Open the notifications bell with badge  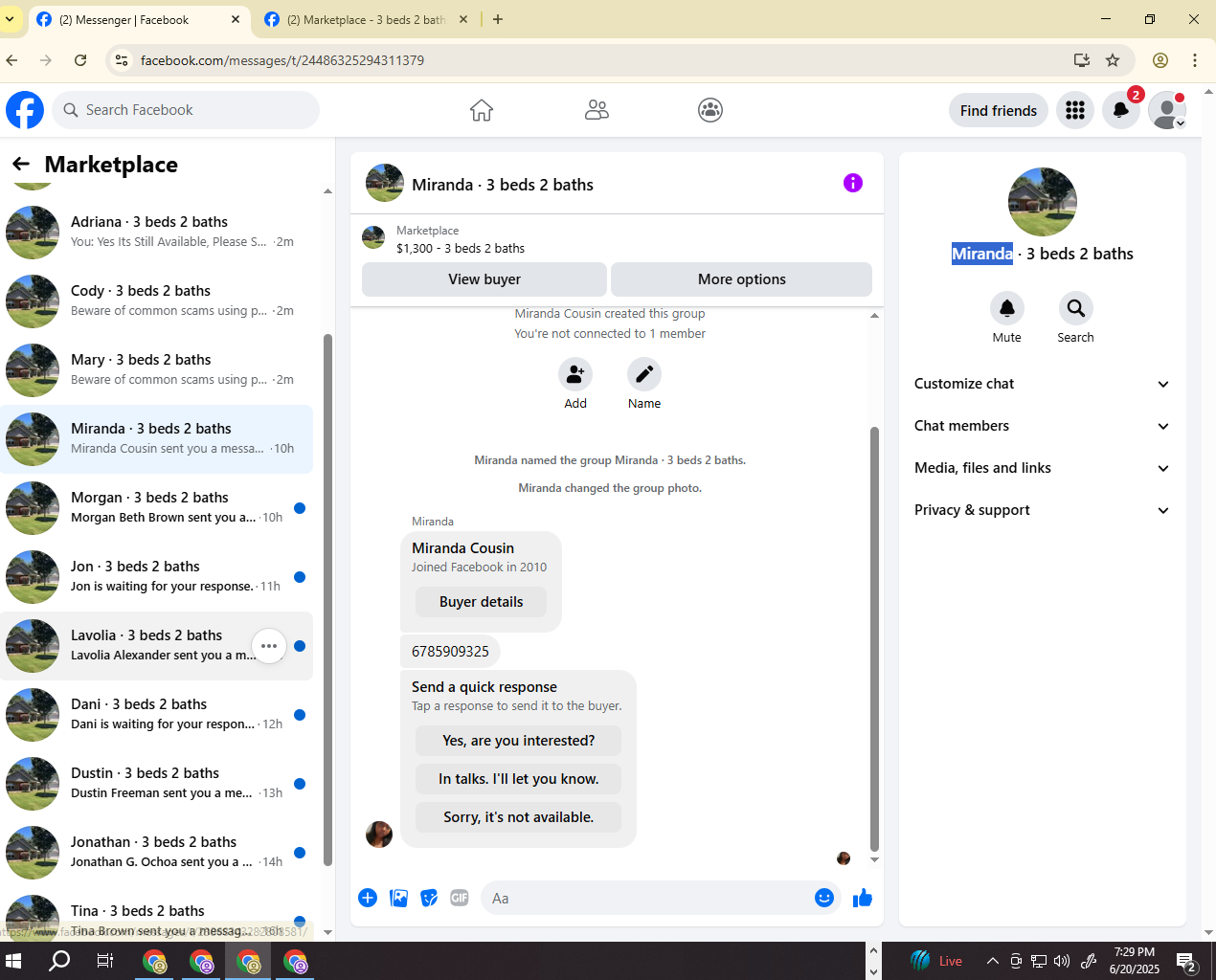pyautogui.click(x=1121, y=110)
